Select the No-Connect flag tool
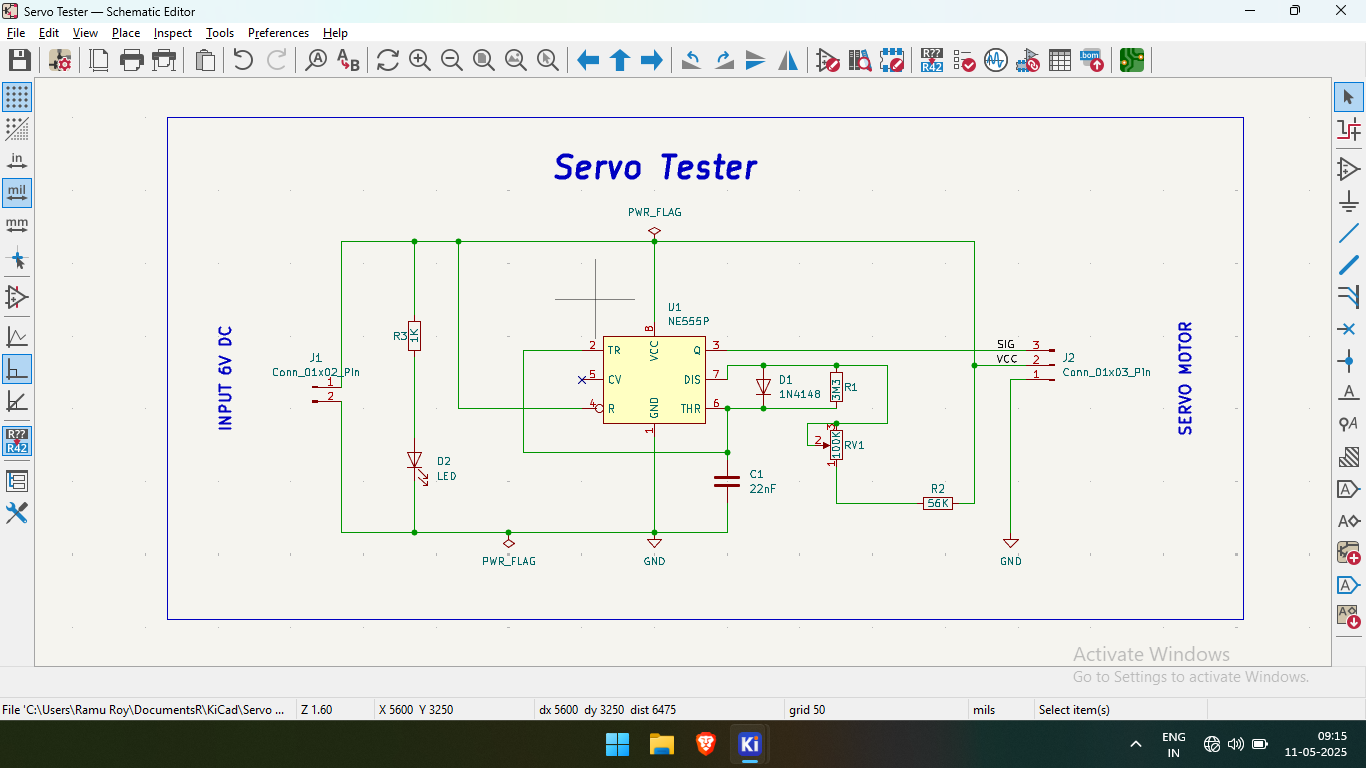The image size is (1366, 768). [1349, 329]
